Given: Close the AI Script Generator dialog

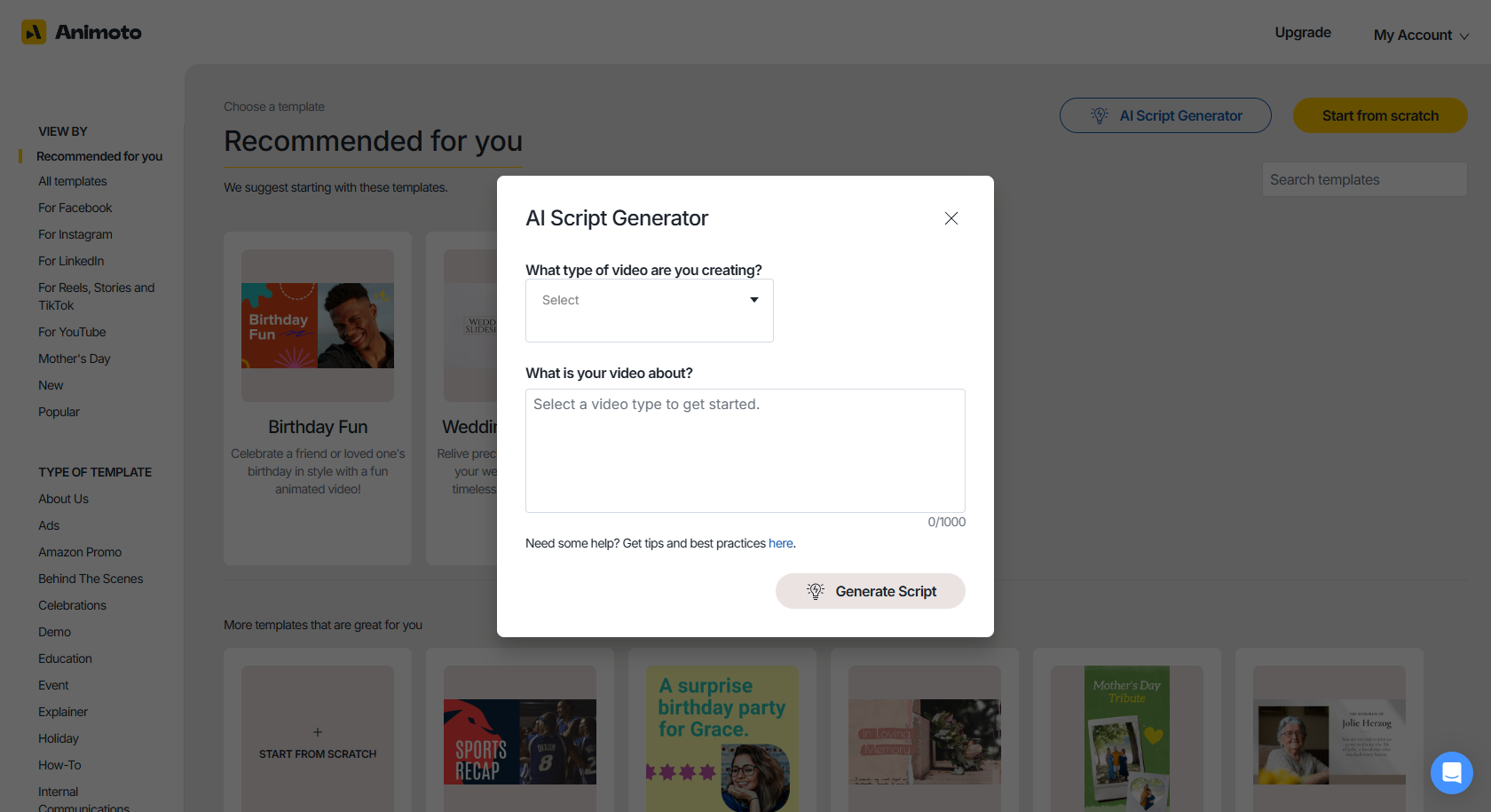Looking at the screenshot, I should click(951, 218).
